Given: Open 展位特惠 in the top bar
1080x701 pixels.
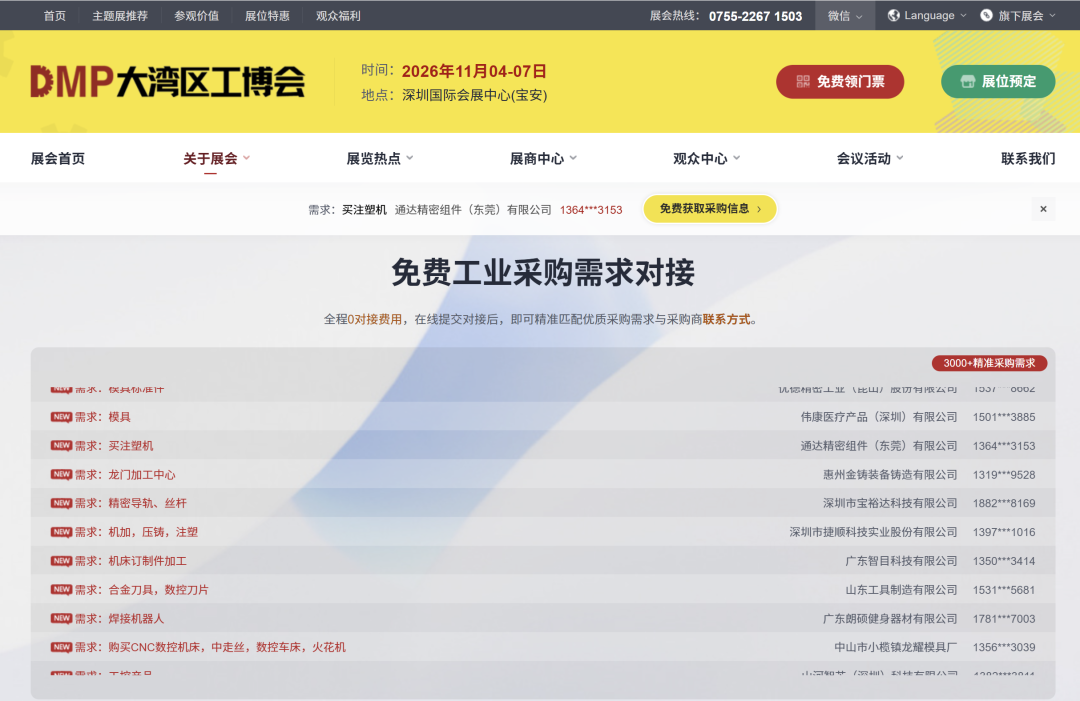Looking at the screenshot, I should pos(267,15).
